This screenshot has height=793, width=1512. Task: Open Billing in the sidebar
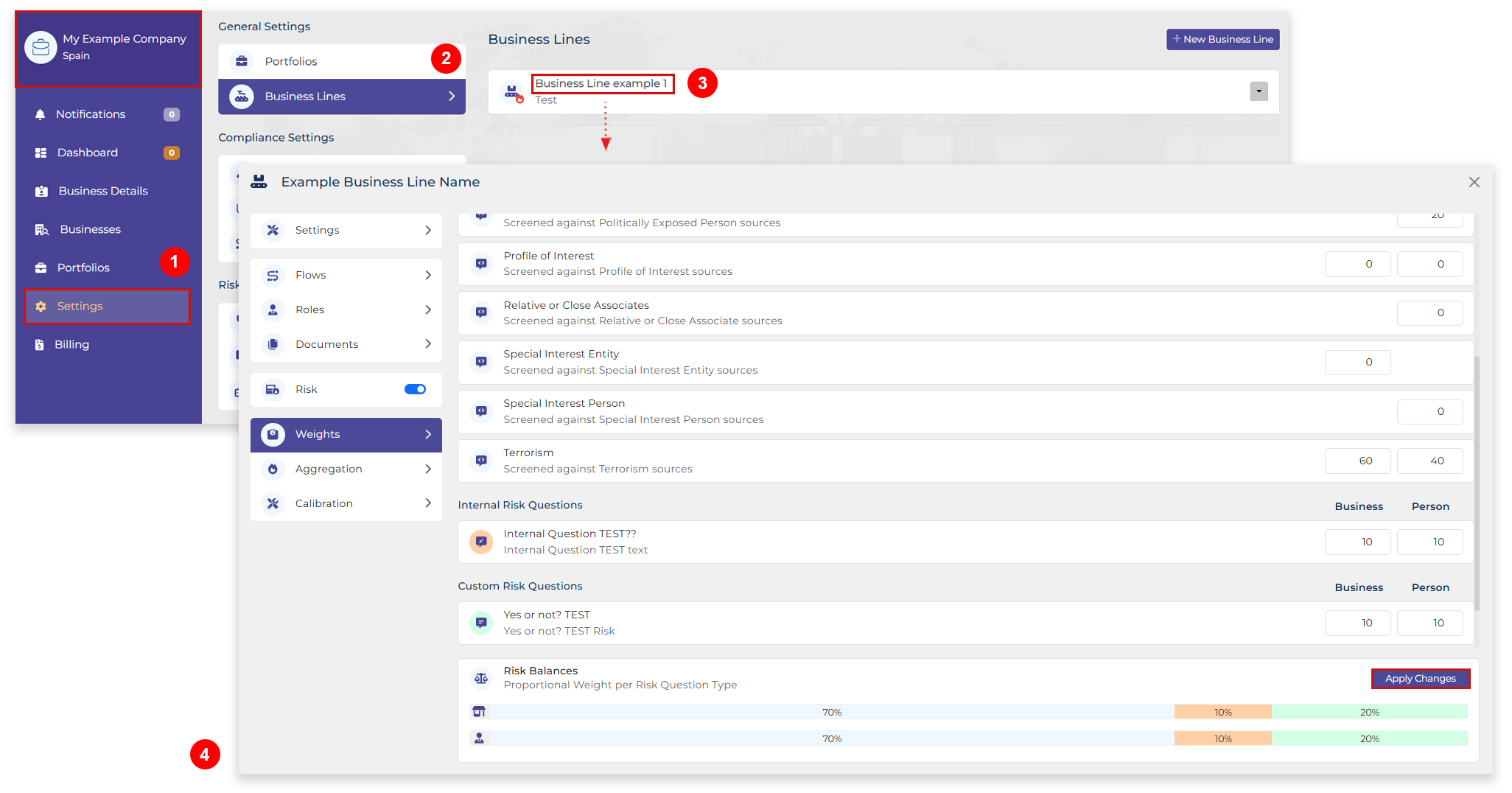[108, 344]
